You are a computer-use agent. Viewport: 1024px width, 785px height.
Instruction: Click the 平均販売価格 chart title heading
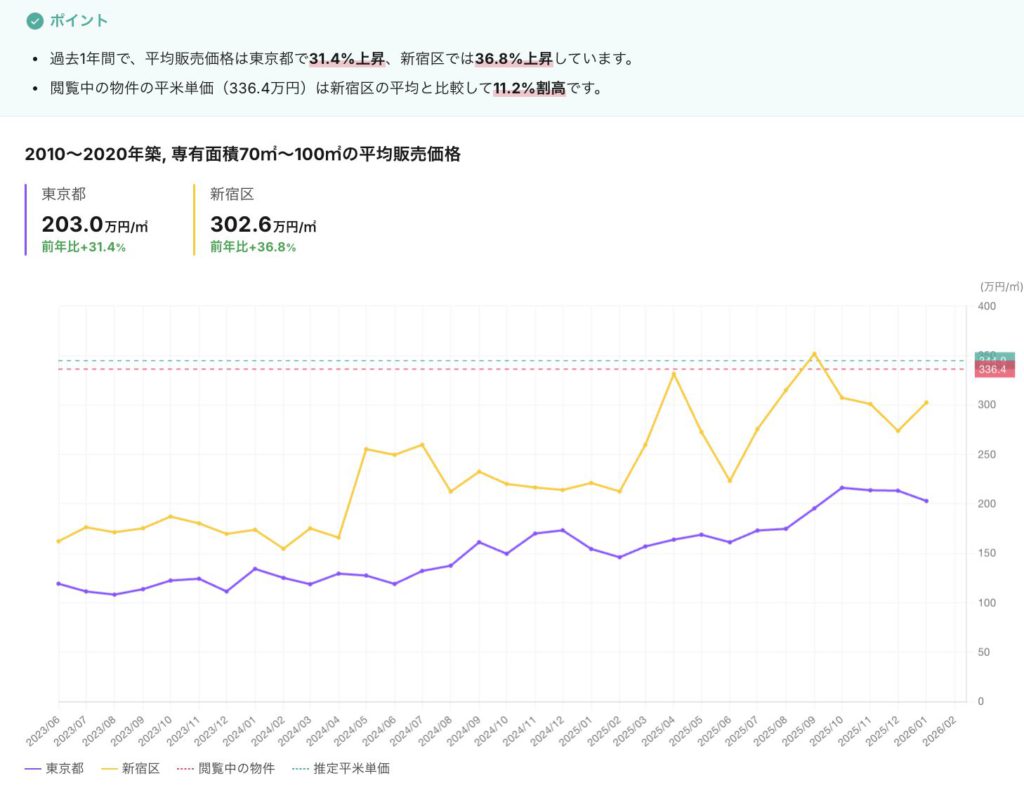242,154
